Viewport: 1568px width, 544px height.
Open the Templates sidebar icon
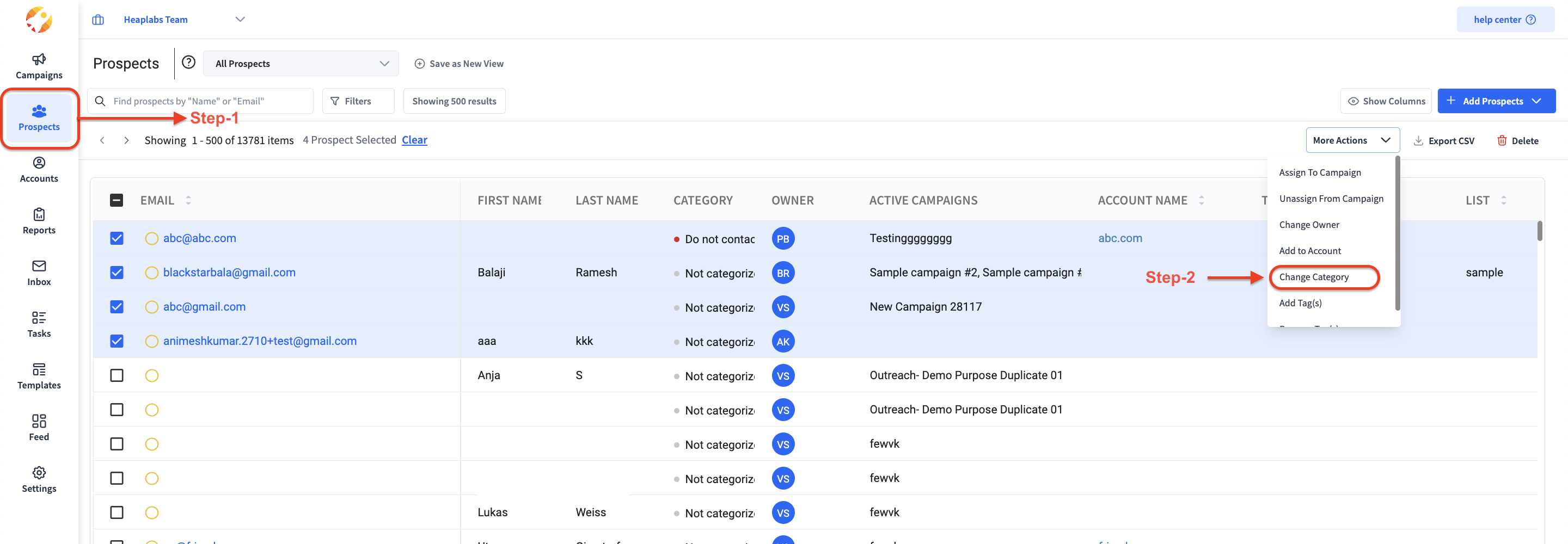pos(39,370)
